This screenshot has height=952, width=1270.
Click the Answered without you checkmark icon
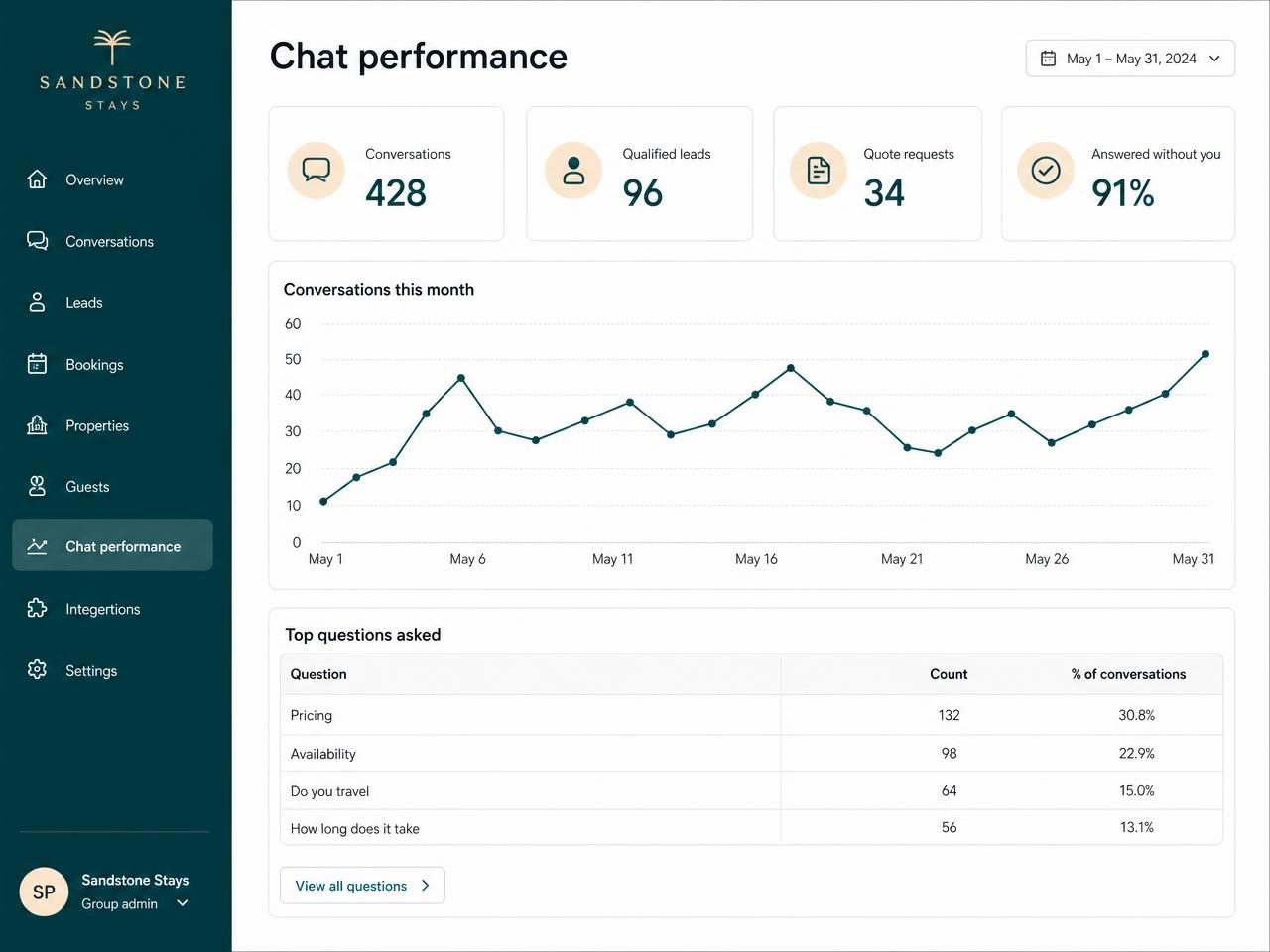(1046, 171)
